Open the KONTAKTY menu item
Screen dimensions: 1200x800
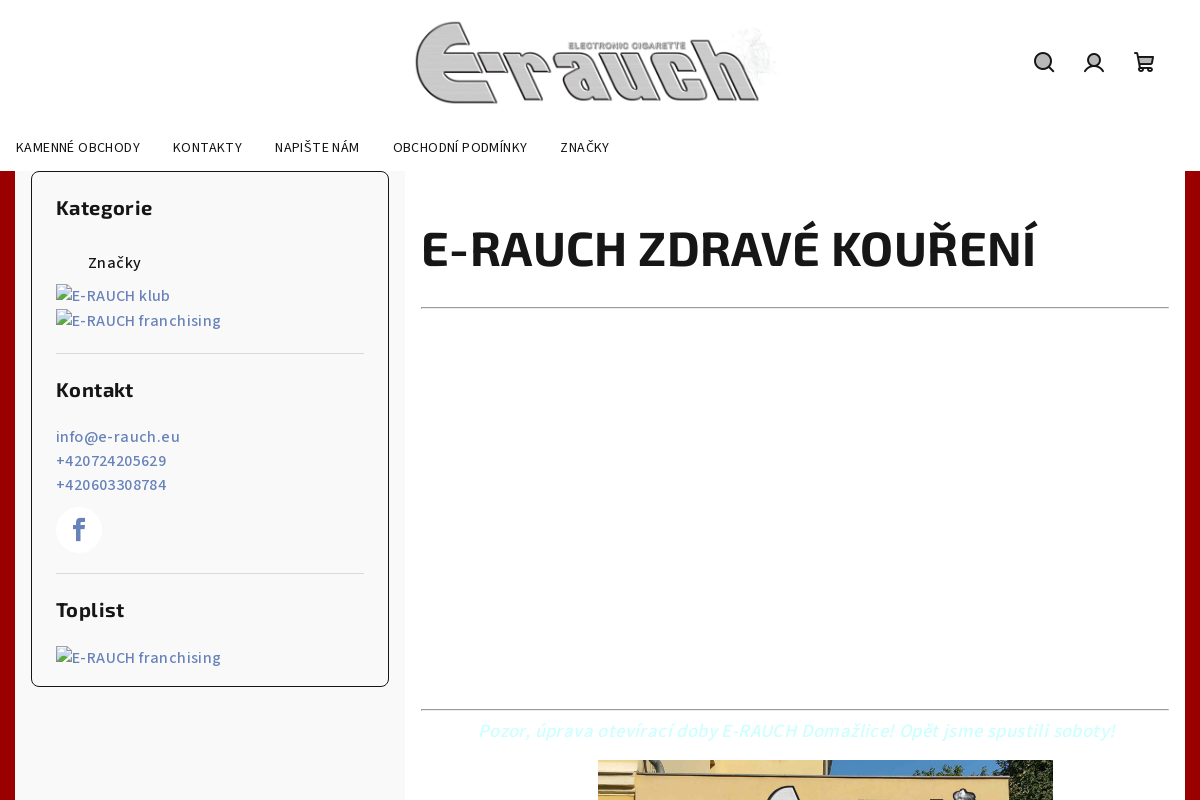(x=207, y=146)
